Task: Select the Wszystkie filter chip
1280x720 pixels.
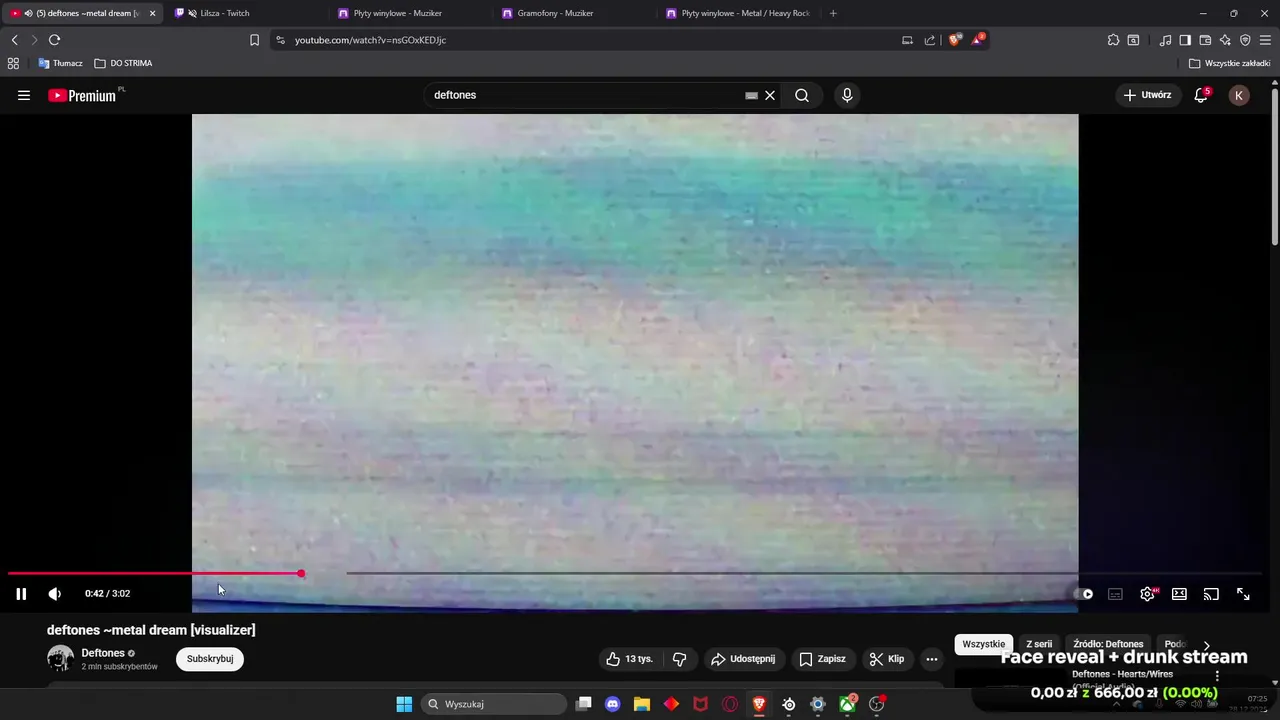Action: pyautogui.click(x=983, y=644)
